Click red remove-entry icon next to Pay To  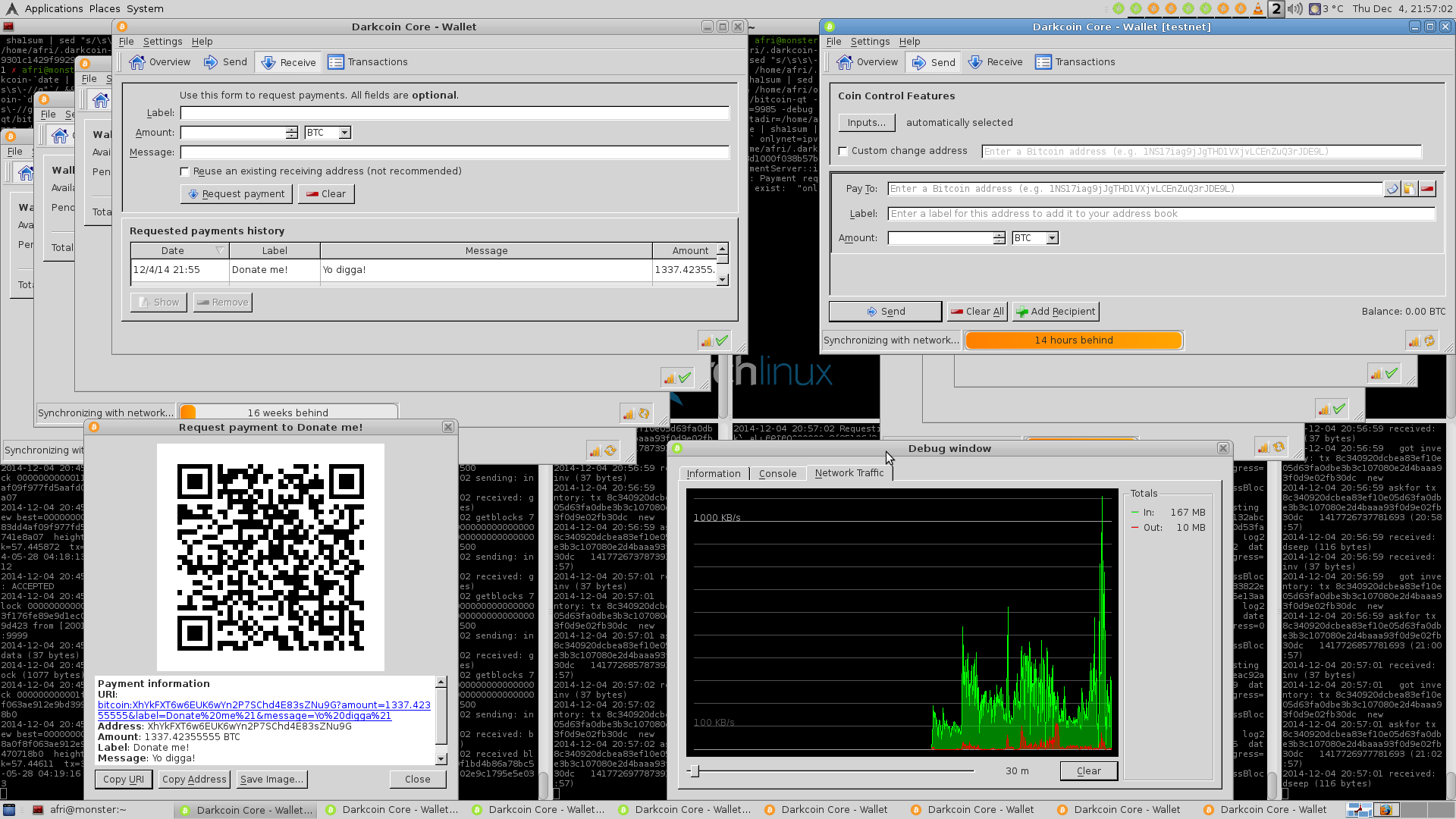(x=1427, y=189)
